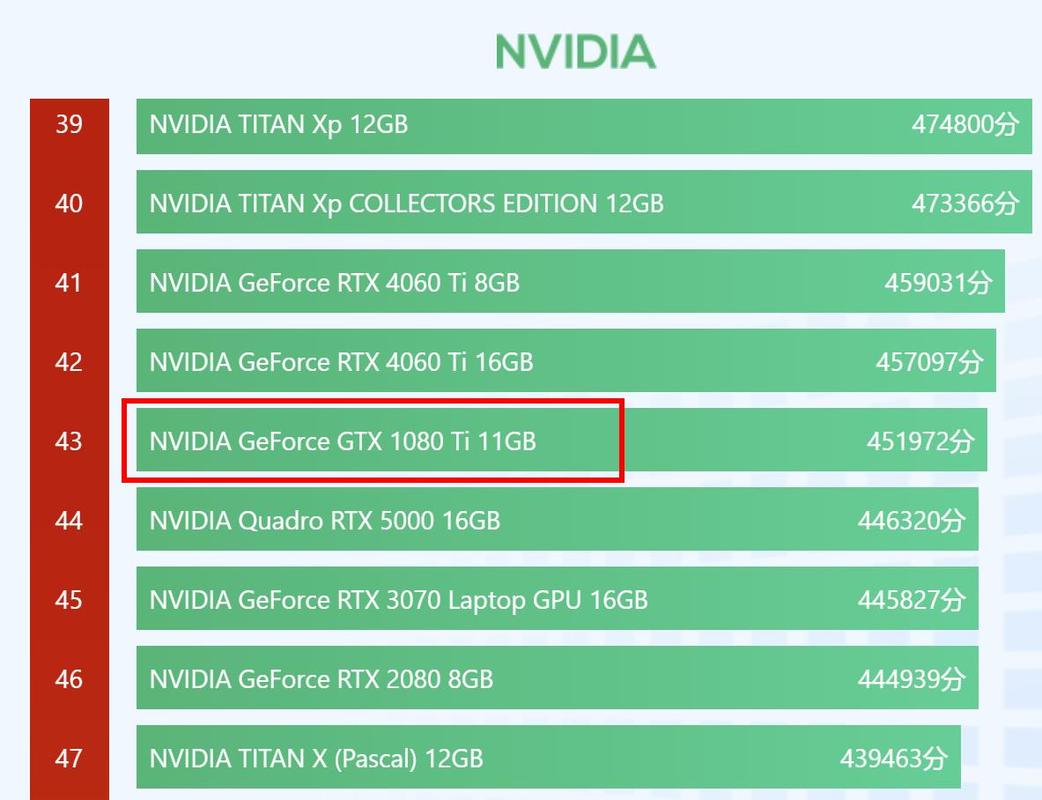Click the 474800分 score value
The height and width of the screenshot is (800, 1042).
point(965,124)
